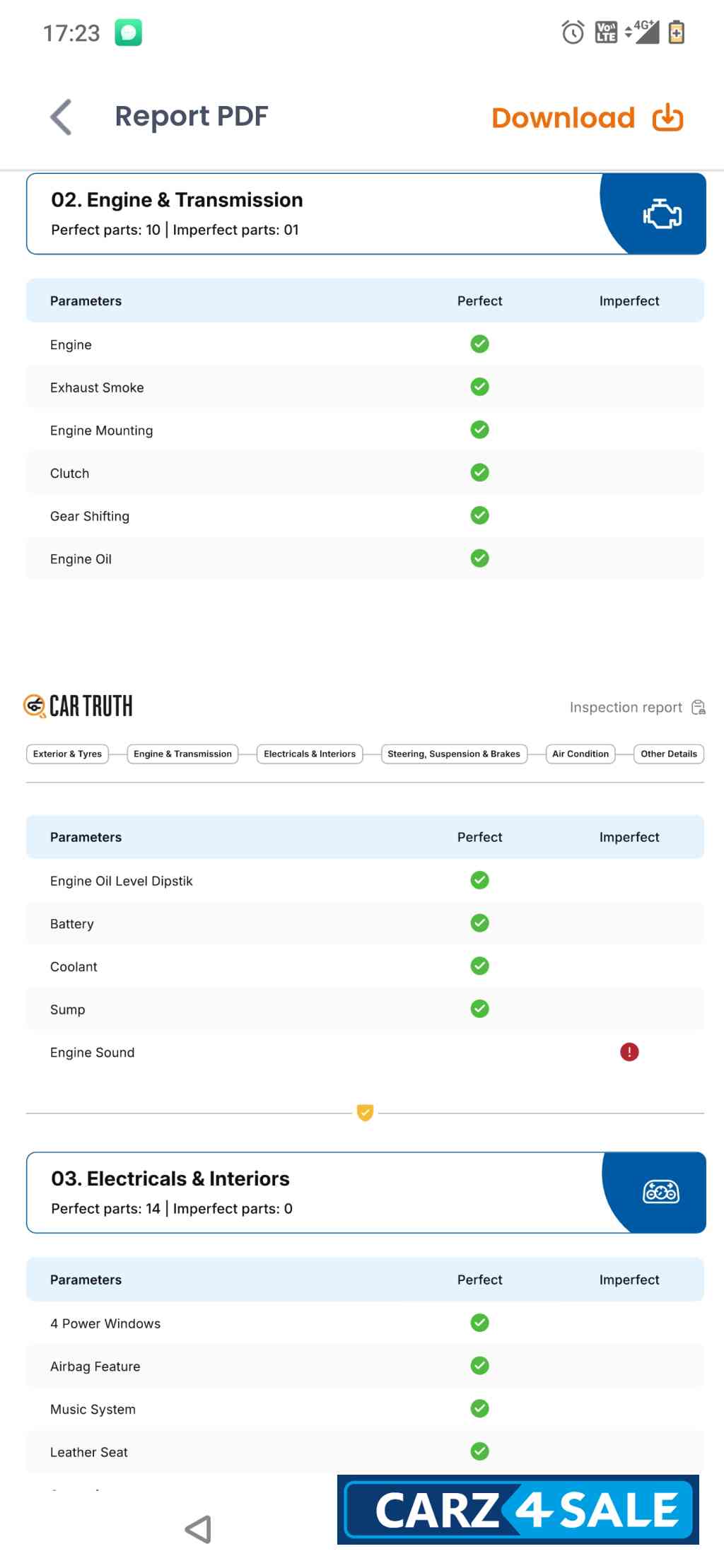Tap the Android back navigation triangle
The width and height of the screenshot is (724, 1568).
[x=199, y=1529]
